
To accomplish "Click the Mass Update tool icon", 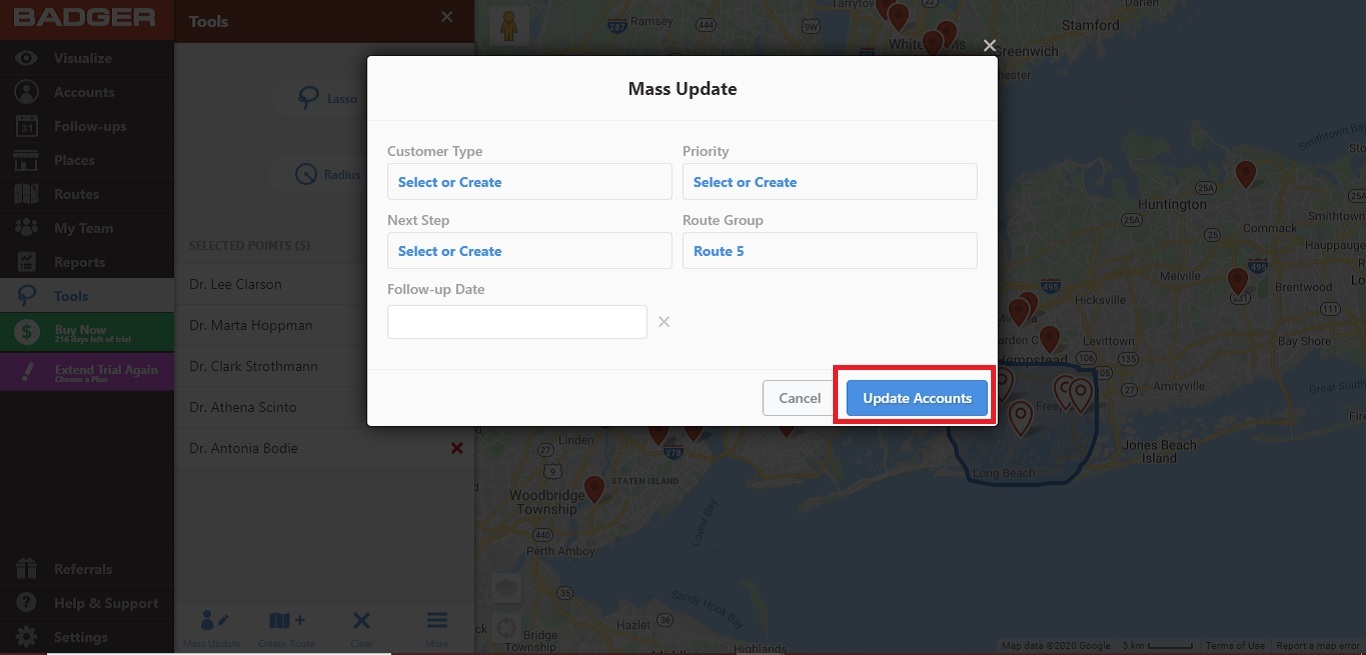I will point(212,629).
